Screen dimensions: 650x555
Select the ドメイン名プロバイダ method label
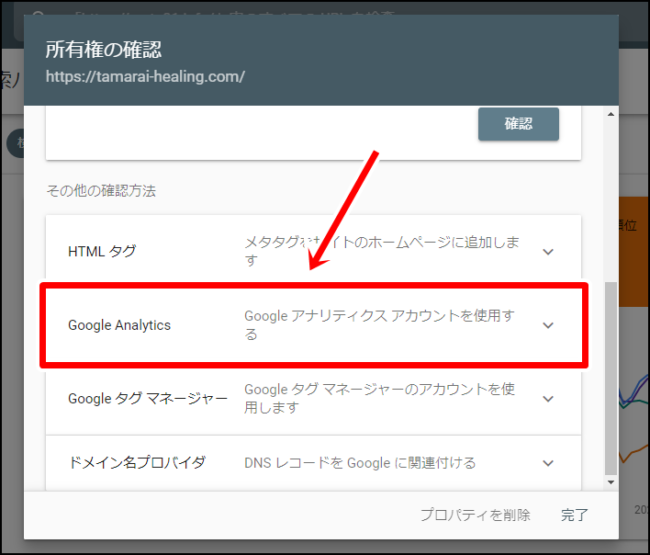pos(137,462)
